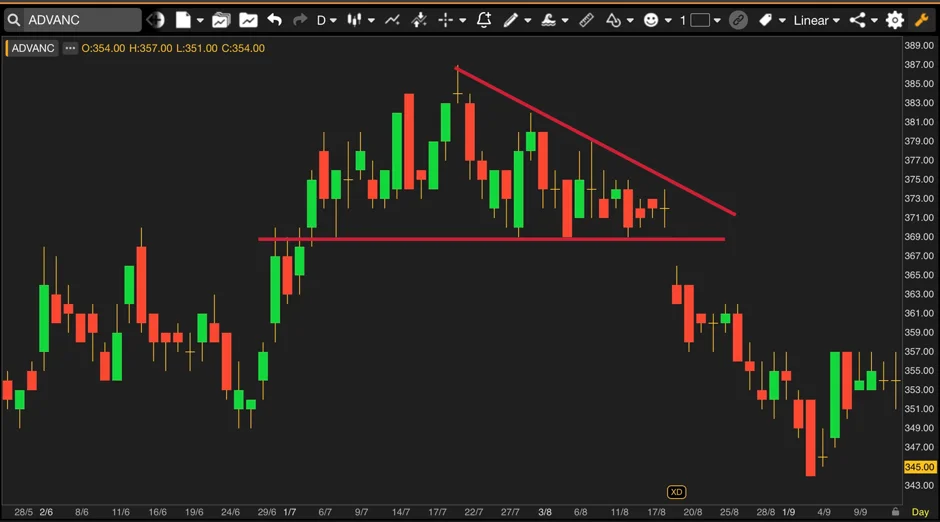This screenshot has width=940, height=522.
Task: Click the orange wrench tools icon
Action: 922,20
